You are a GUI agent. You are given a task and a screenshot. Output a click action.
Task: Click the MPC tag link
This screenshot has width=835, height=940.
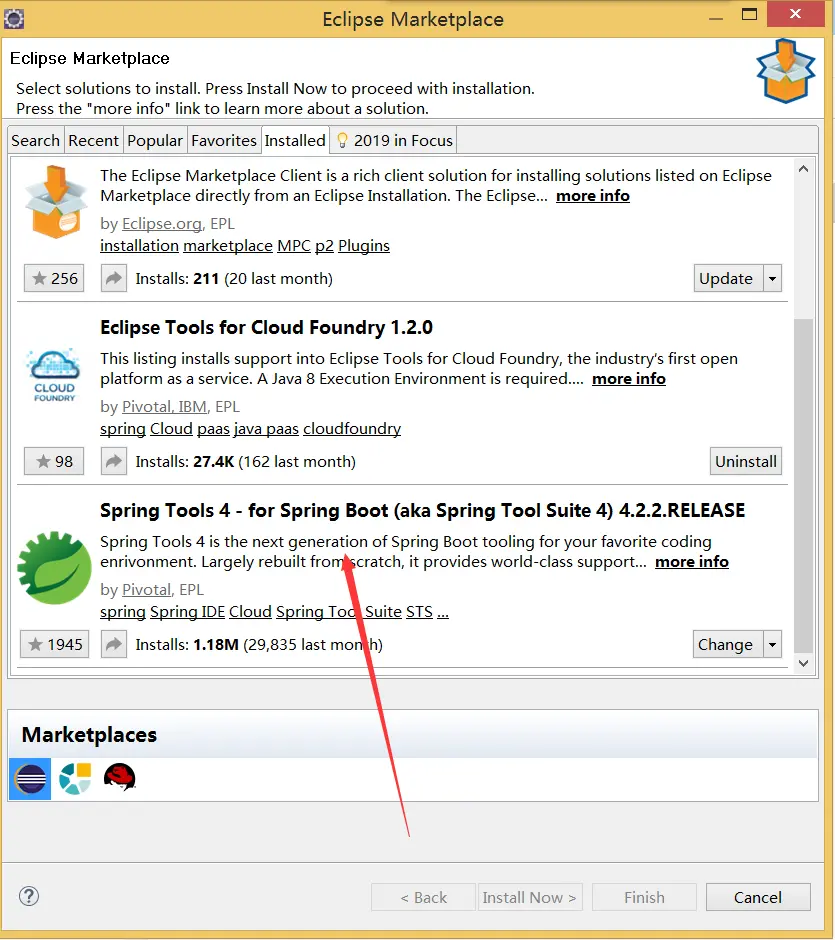click(x=294, y=246)
